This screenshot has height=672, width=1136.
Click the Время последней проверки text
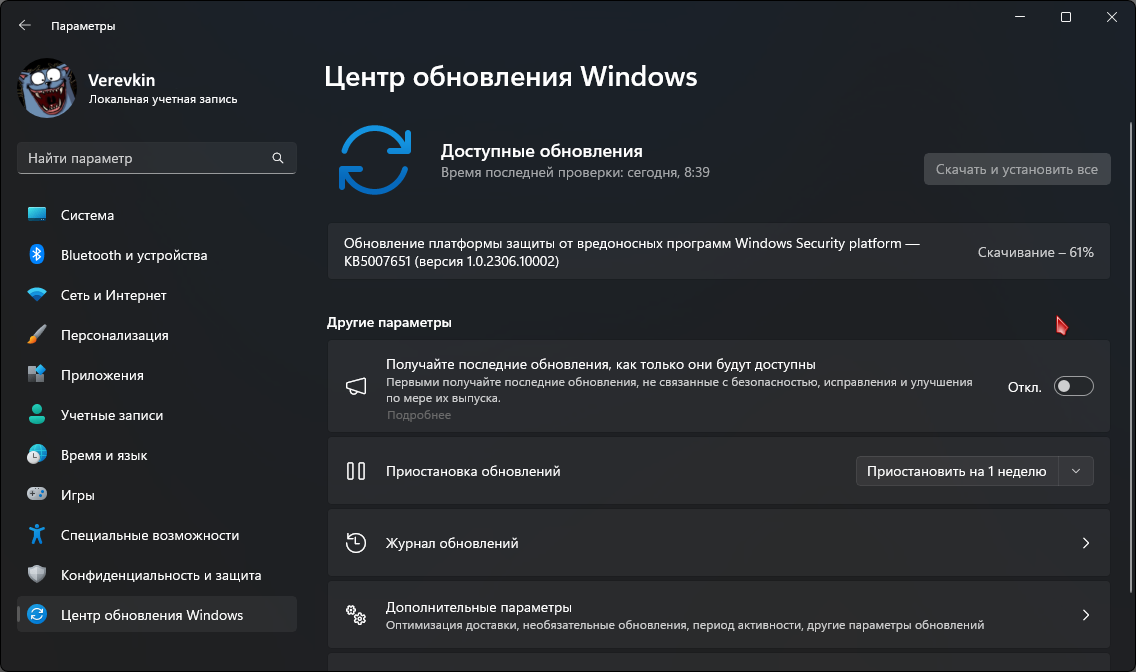(575, 172)
